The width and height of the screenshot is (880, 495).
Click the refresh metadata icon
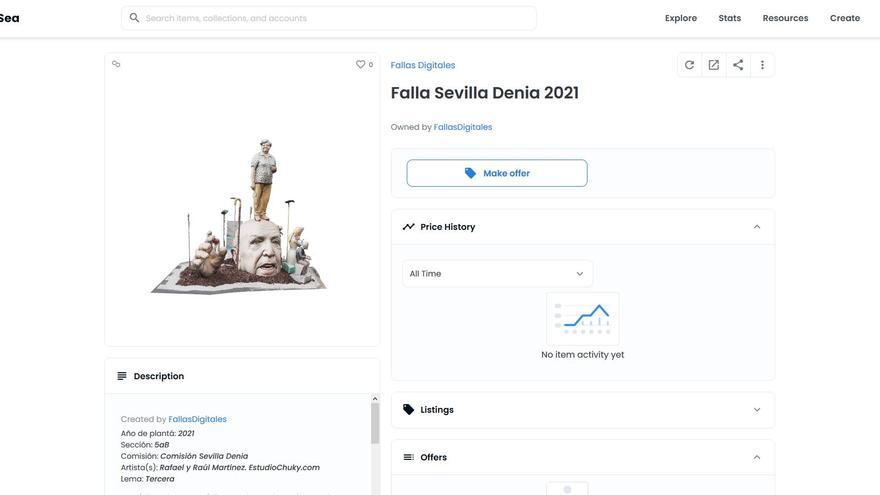pyautogui.click(x=689, y=65)
